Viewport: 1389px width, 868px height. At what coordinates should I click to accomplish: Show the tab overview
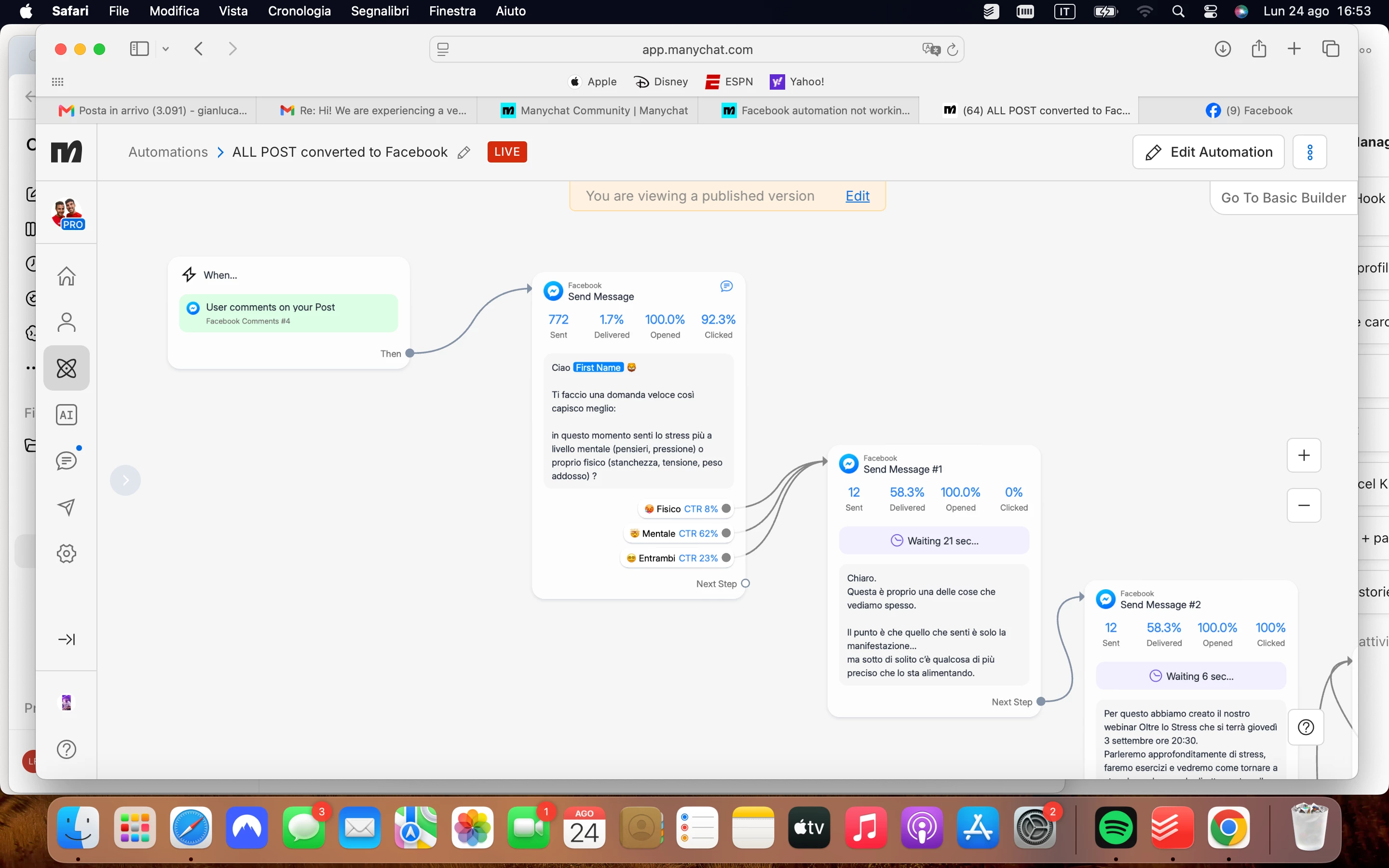(1331, 49)
